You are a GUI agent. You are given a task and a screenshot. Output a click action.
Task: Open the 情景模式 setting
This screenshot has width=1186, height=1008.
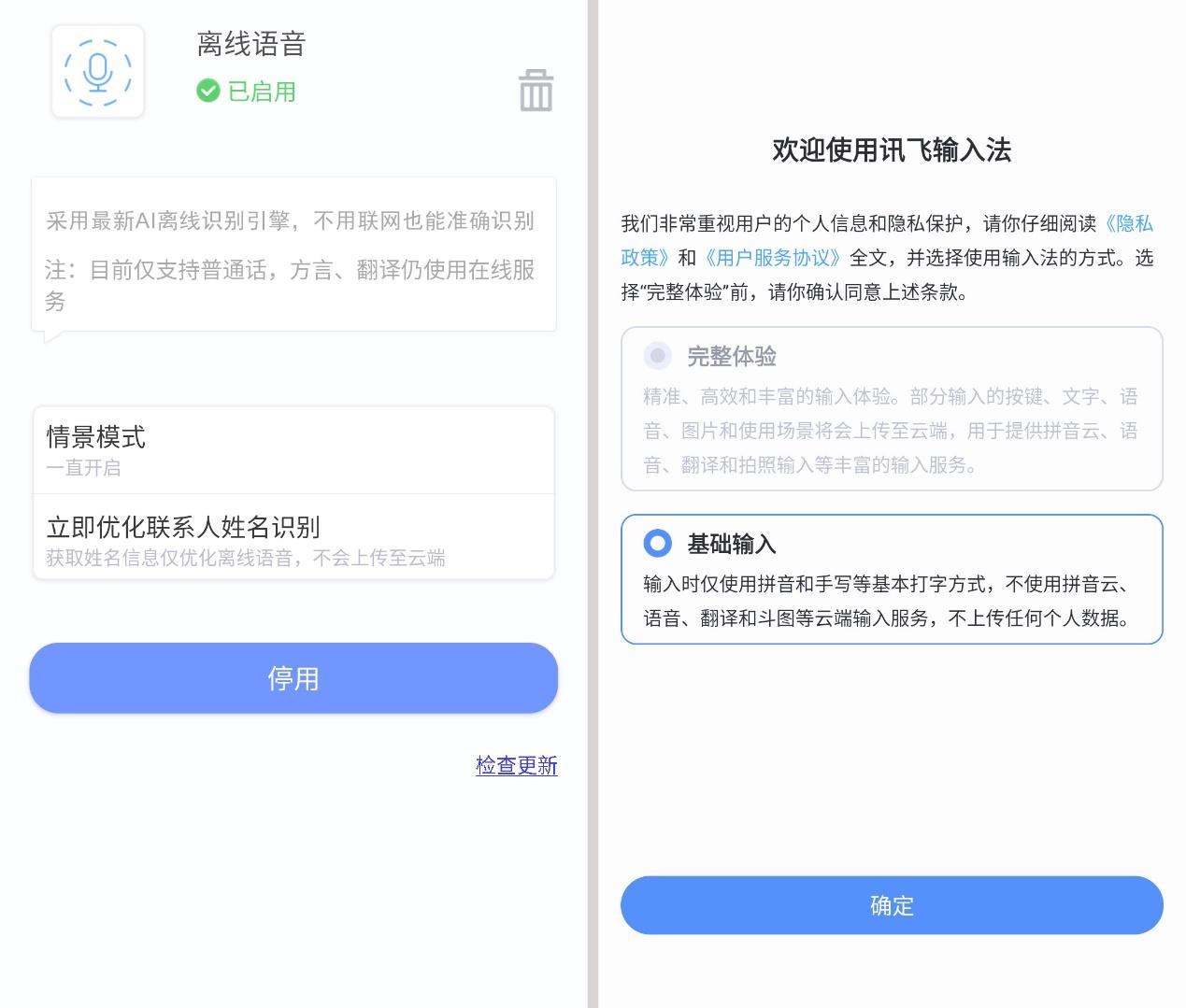[x=293, y=450]
